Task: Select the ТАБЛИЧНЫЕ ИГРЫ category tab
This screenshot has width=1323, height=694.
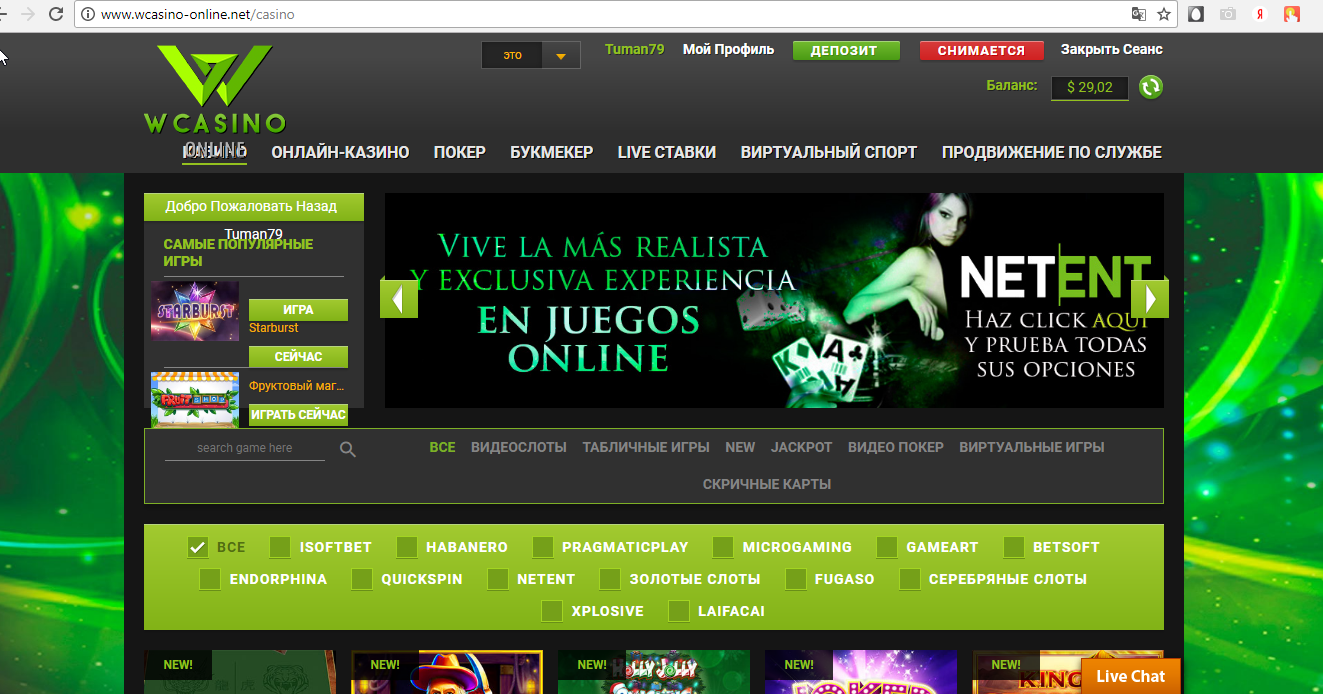Action: point(646,447)
